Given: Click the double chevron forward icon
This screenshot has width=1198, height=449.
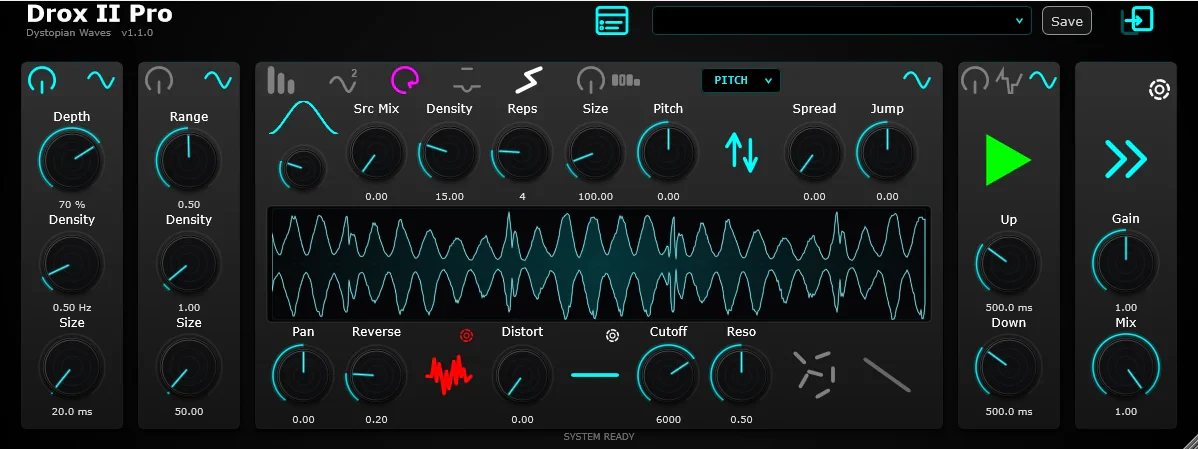Looking at the screenshot, I should pyautogui.click(x=1125, y=159).
